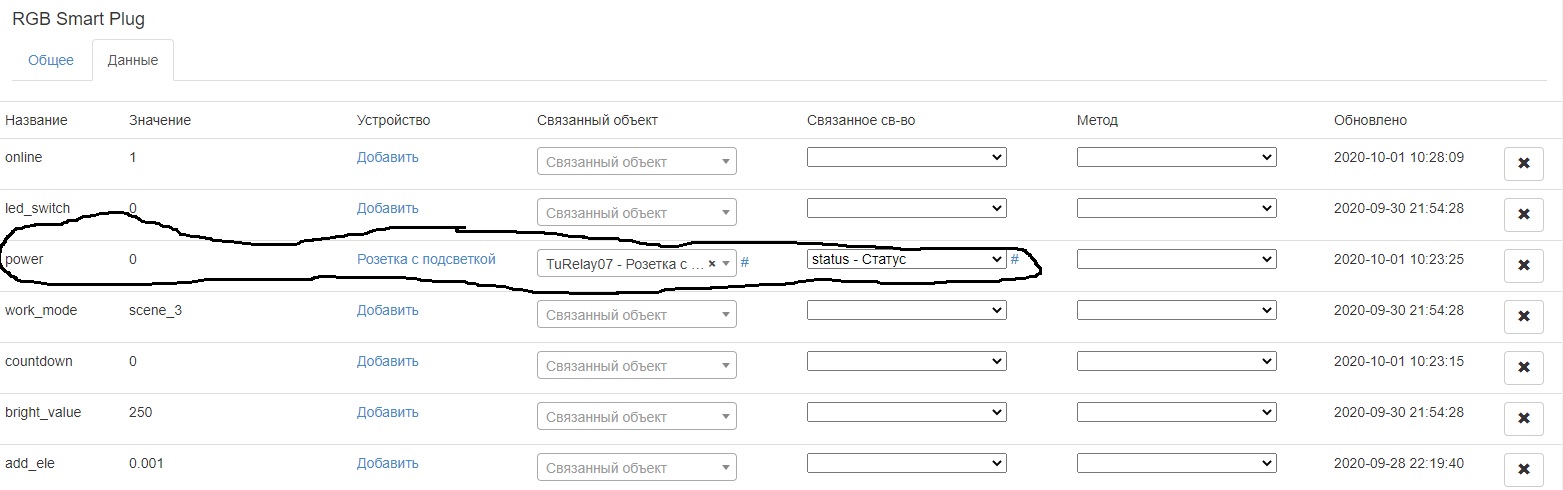Switch to the Общее tab
The height and width of the screenshot is (490, 1563).
pos(51,60)
